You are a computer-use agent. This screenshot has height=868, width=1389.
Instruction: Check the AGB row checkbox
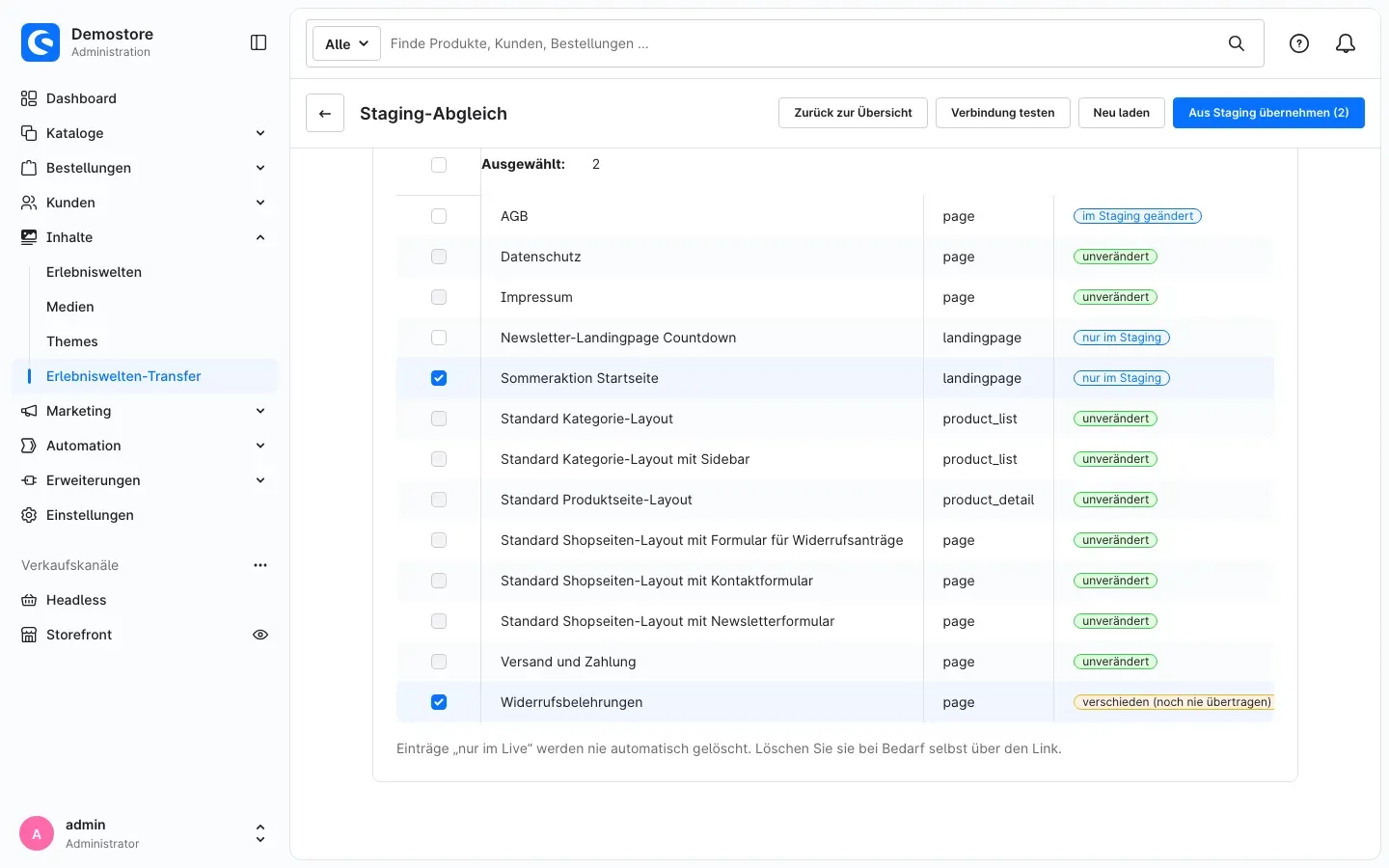[439, 216]
